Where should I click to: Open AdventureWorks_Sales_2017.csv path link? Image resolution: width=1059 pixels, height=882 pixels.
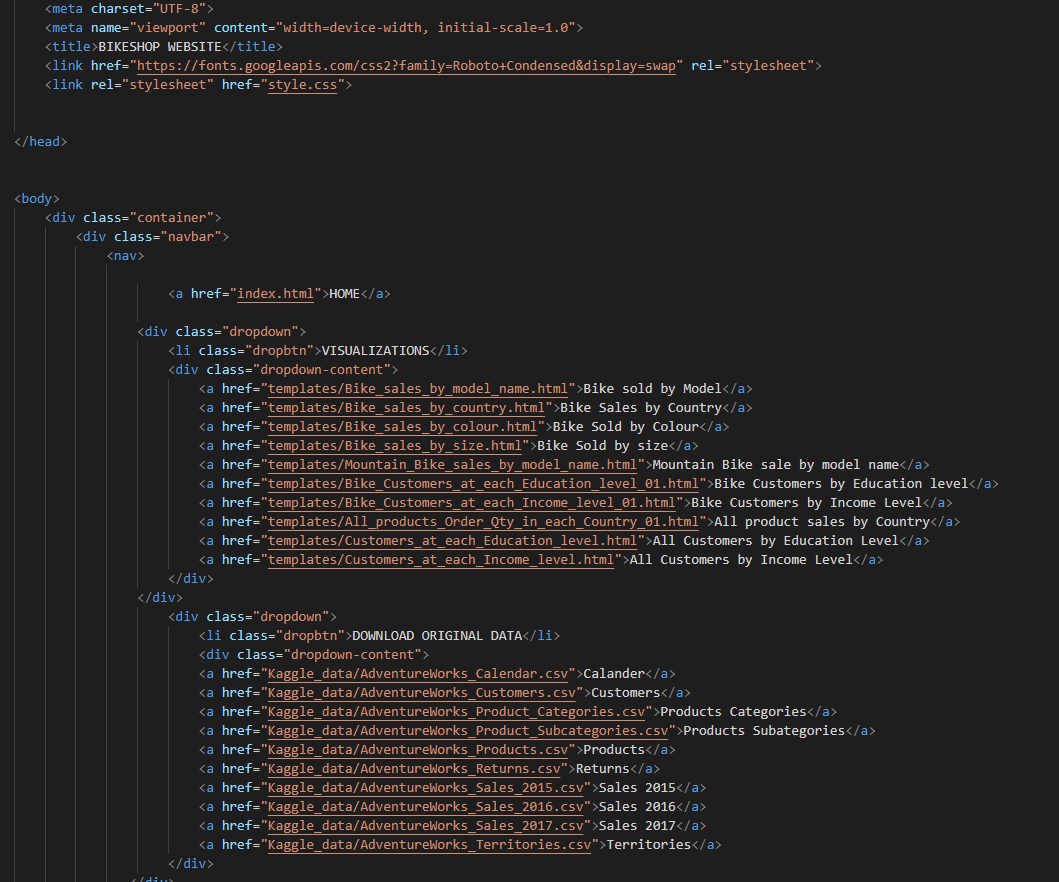(425, 825)
